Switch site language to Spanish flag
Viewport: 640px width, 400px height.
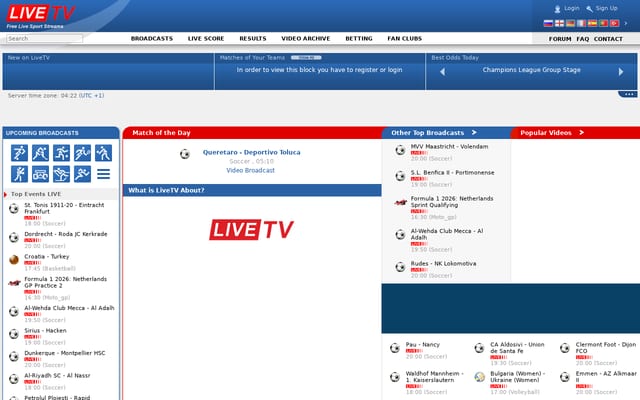592,23
